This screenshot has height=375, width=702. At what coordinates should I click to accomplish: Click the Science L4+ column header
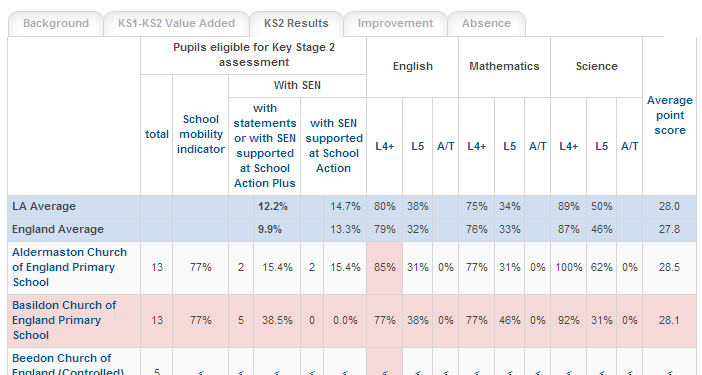(569, 146)
